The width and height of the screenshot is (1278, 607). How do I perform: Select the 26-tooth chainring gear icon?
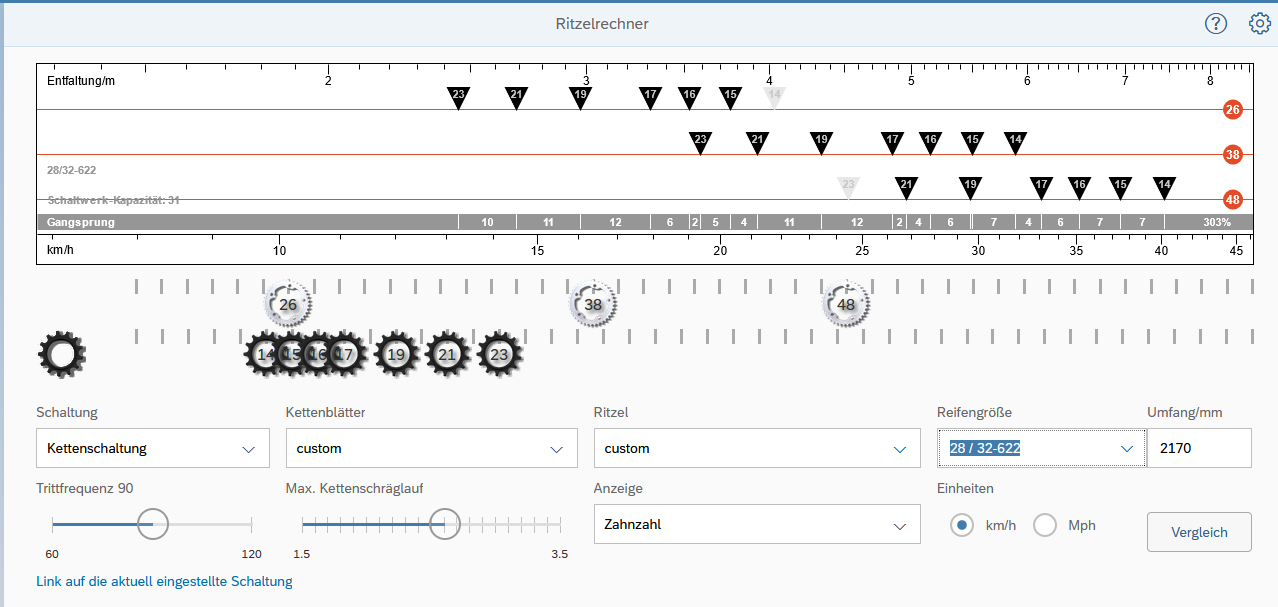[288, 304]
